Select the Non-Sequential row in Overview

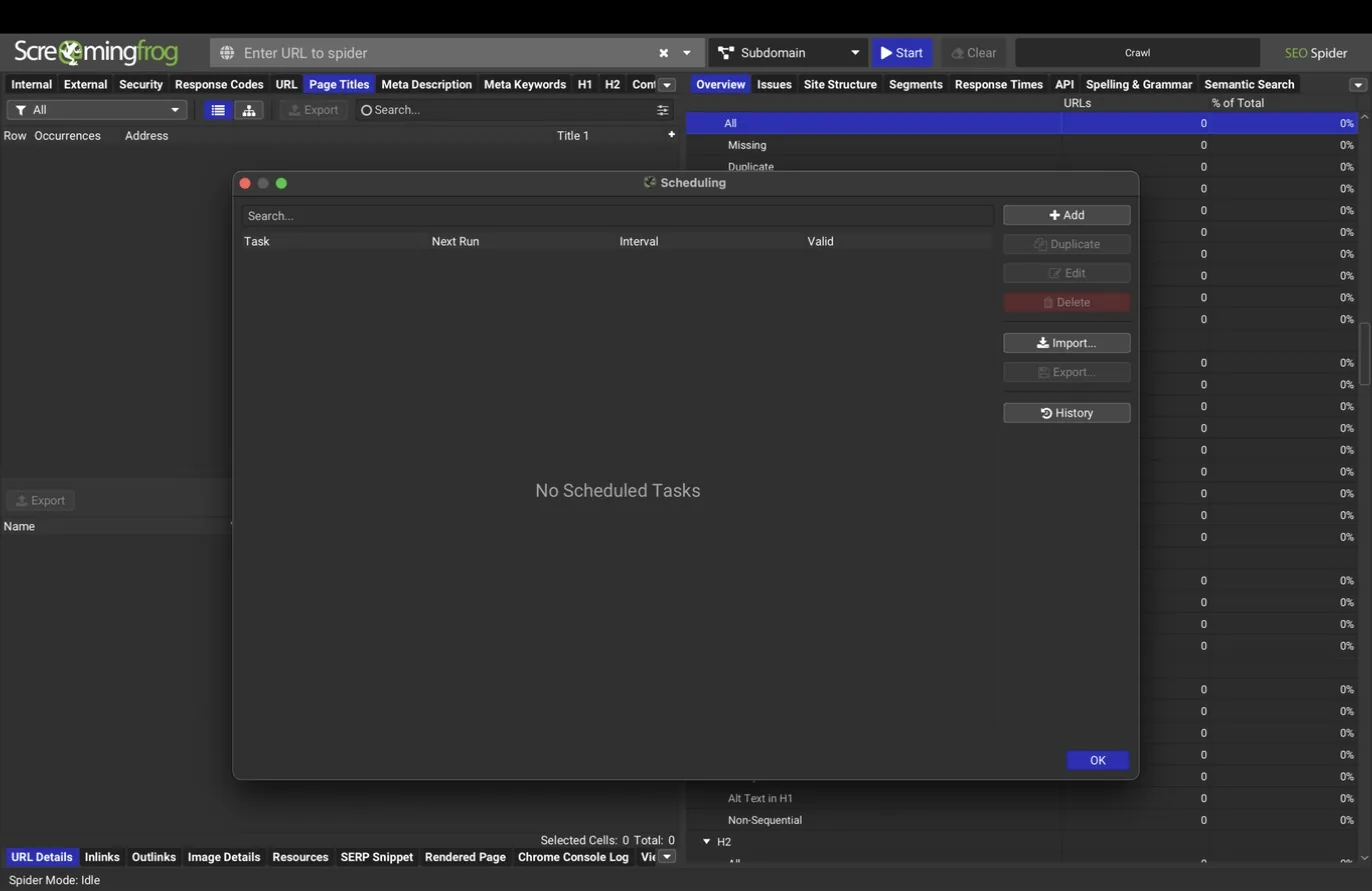click(1021, 820)
